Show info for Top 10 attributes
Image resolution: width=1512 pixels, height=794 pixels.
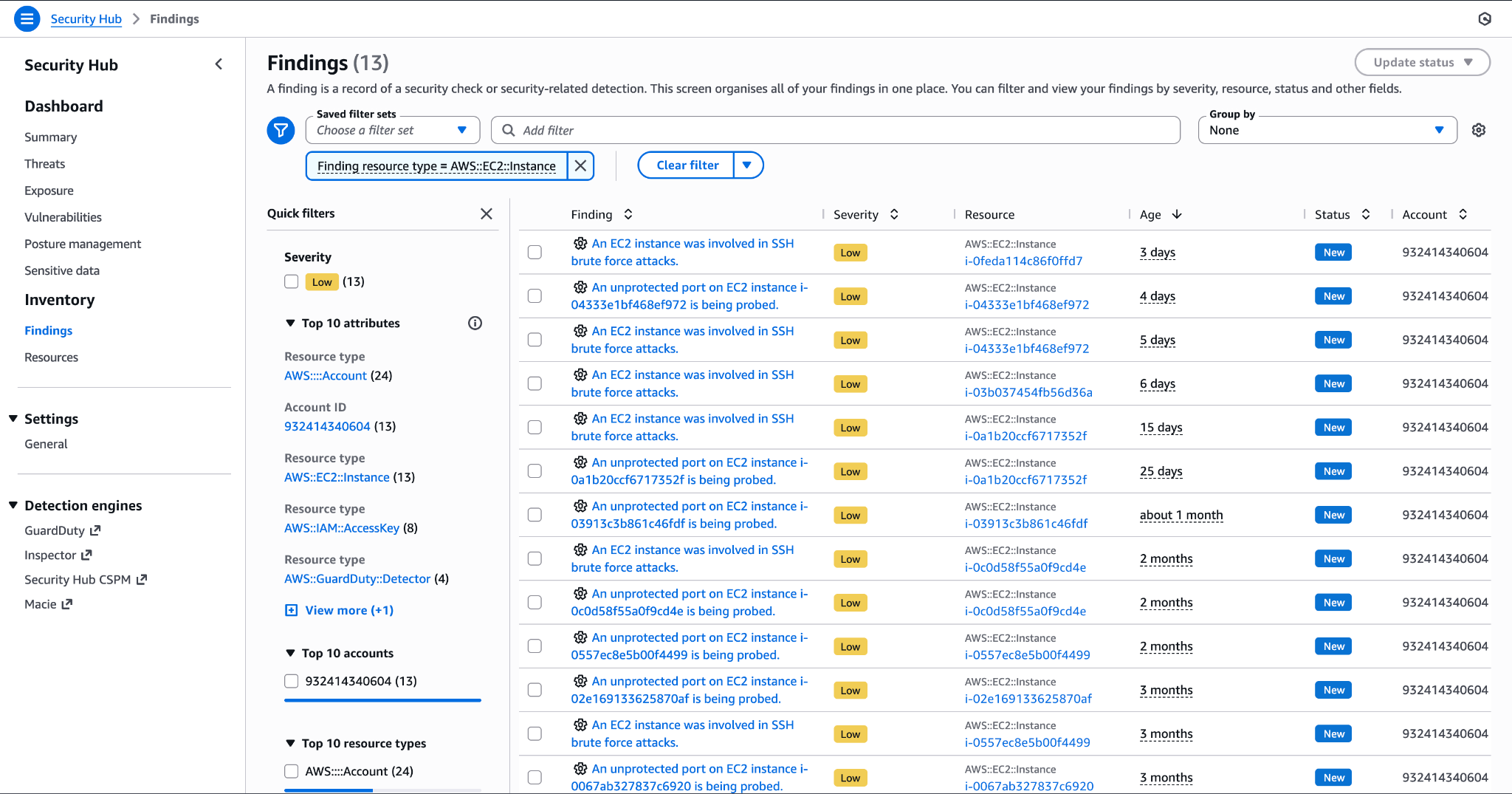475,323
